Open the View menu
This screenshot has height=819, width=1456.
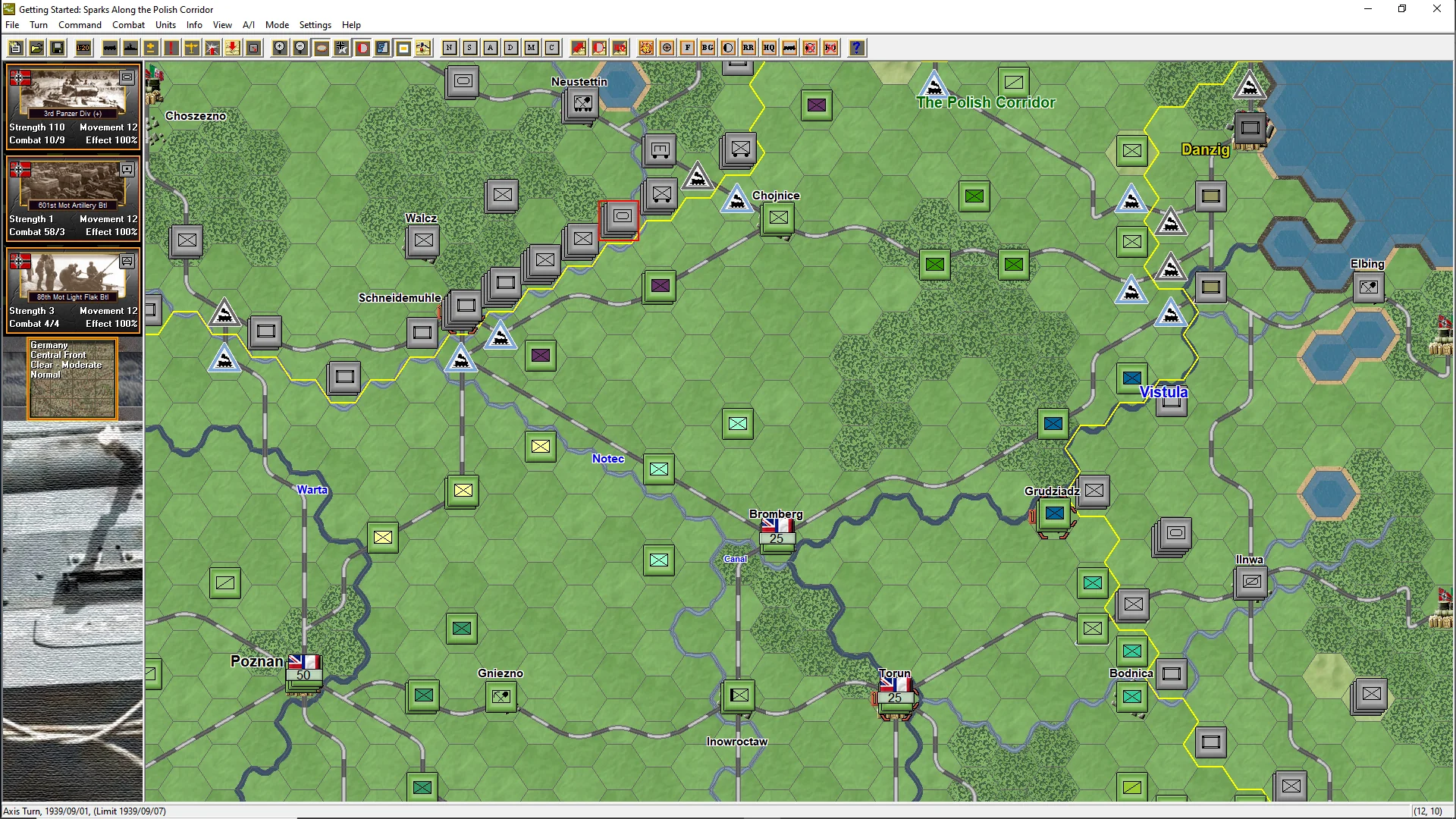click(222, 25)
